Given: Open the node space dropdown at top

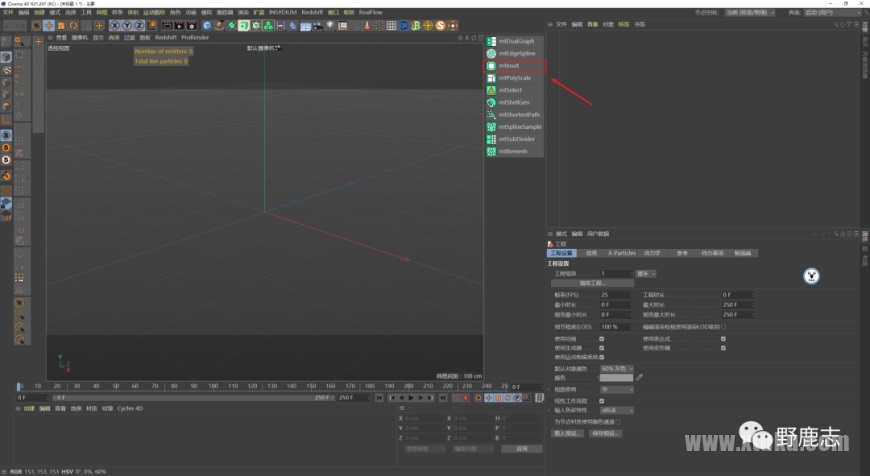Looking at the screenshot, I should [750, 12].
